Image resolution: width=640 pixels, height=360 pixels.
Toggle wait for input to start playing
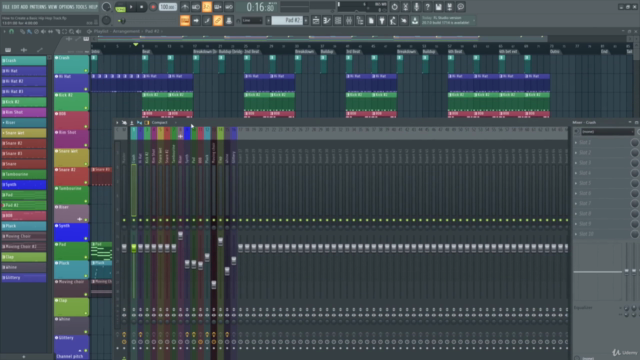(x=196, y=7)
